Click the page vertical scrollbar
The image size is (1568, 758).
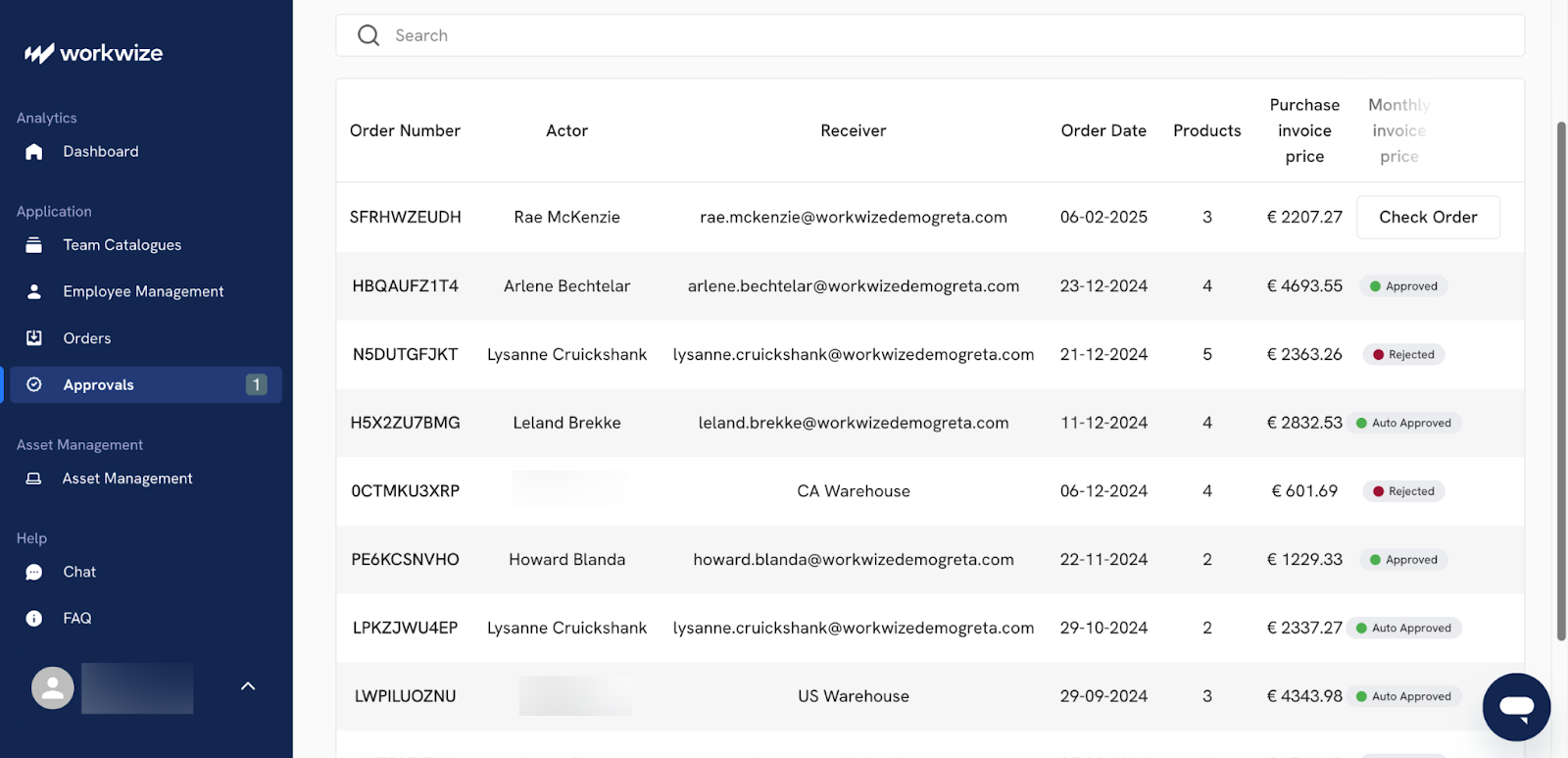pos(1561,382)
